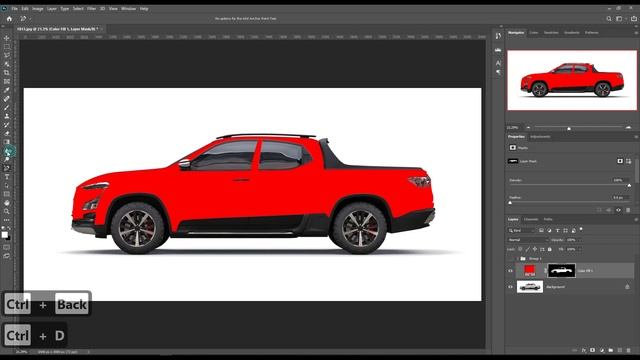The image size is (640, 360).
Task: Open the workspace switcher icon at top right
Action: coord(620,18)
